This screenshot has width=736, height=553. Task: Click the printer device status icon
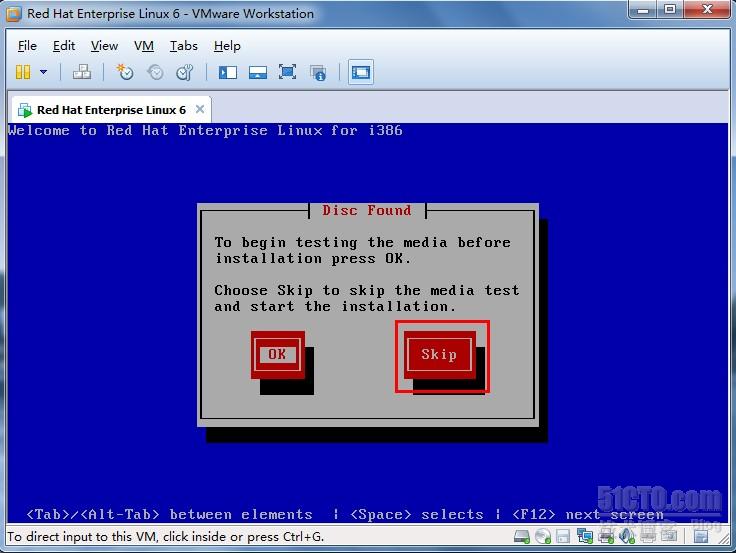pos(606,537)
